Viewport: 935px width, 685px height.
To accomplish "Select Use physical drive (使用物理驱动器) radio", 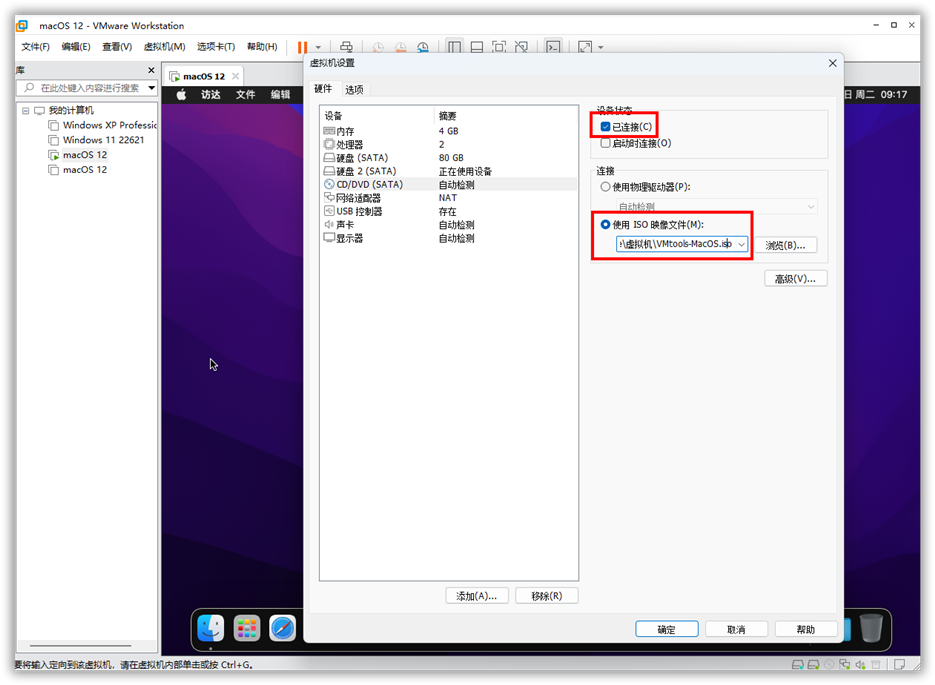I will [x=605, y=187].
